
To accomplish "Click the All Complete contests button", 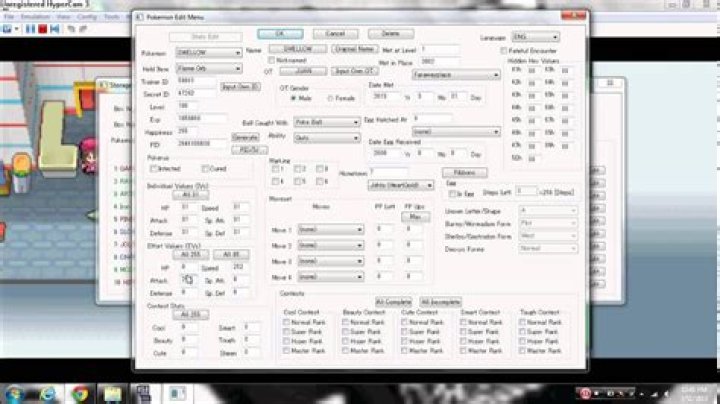I will tap(393, 300).
